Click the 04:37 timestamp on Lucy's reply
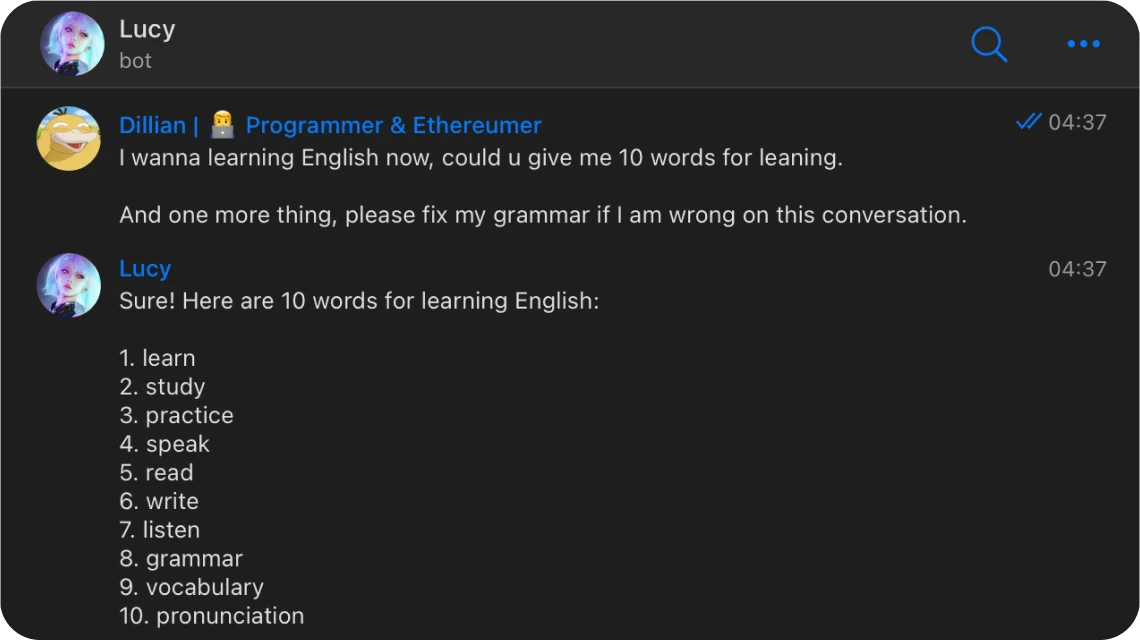The height and width of the screenshot is (640, 1140). (1077, 269)
